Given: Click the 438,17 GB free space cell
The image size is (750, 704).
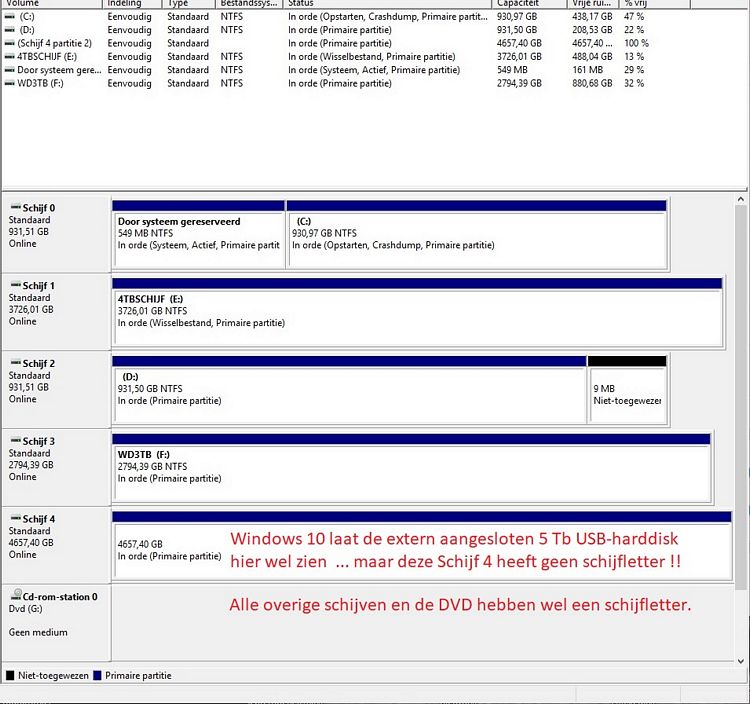Looking at the screenshot, I should point(592,17).
